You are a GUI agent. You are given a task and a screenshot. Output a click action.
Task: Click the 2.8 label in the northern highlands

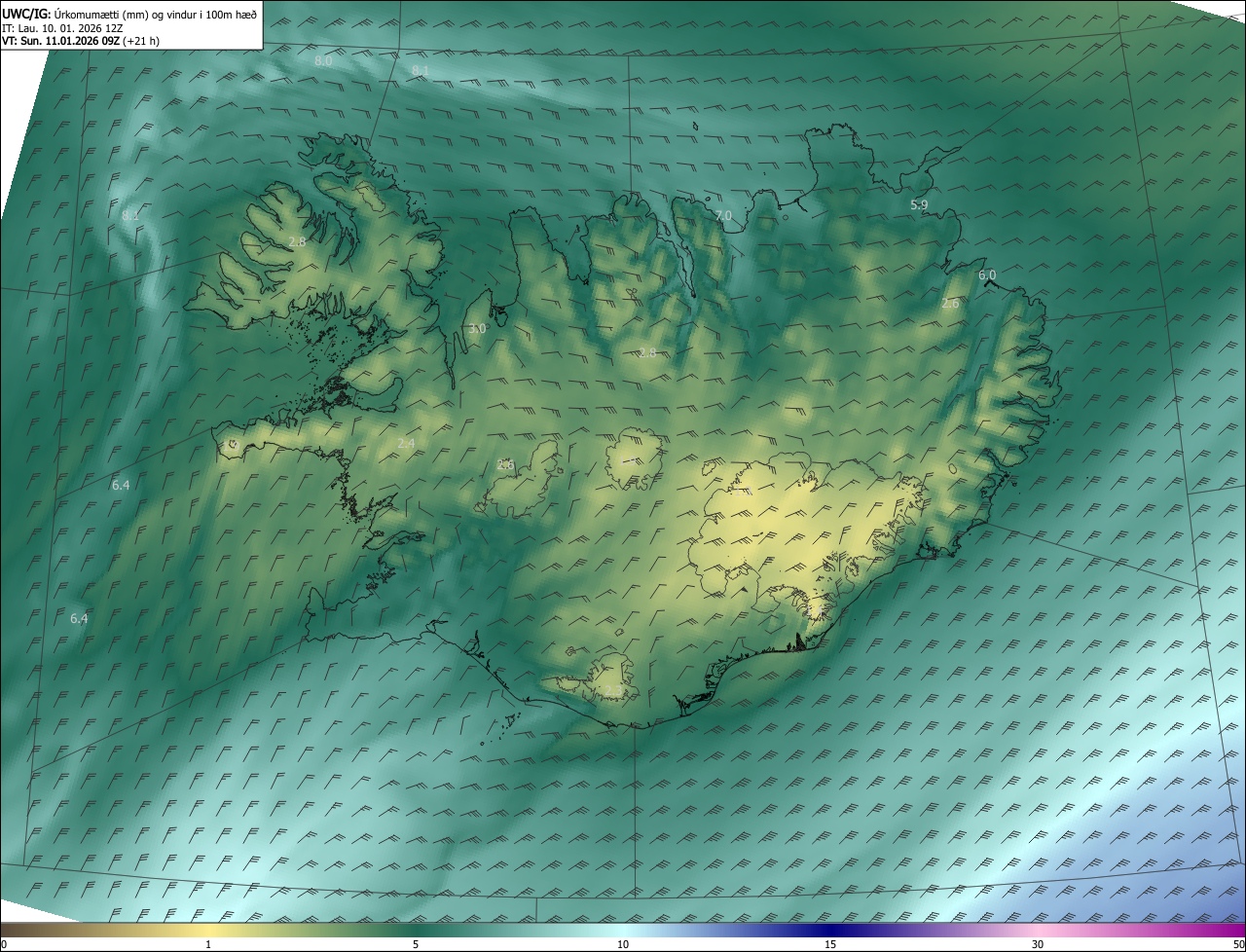(x=647, y=352)
